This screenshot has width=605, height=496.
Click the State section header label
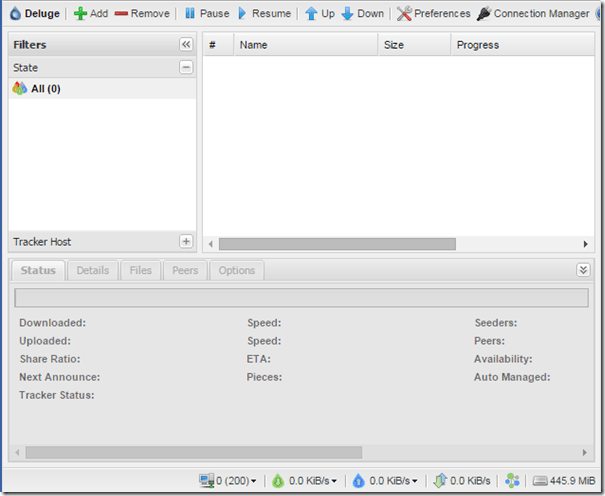click(25, 68)
